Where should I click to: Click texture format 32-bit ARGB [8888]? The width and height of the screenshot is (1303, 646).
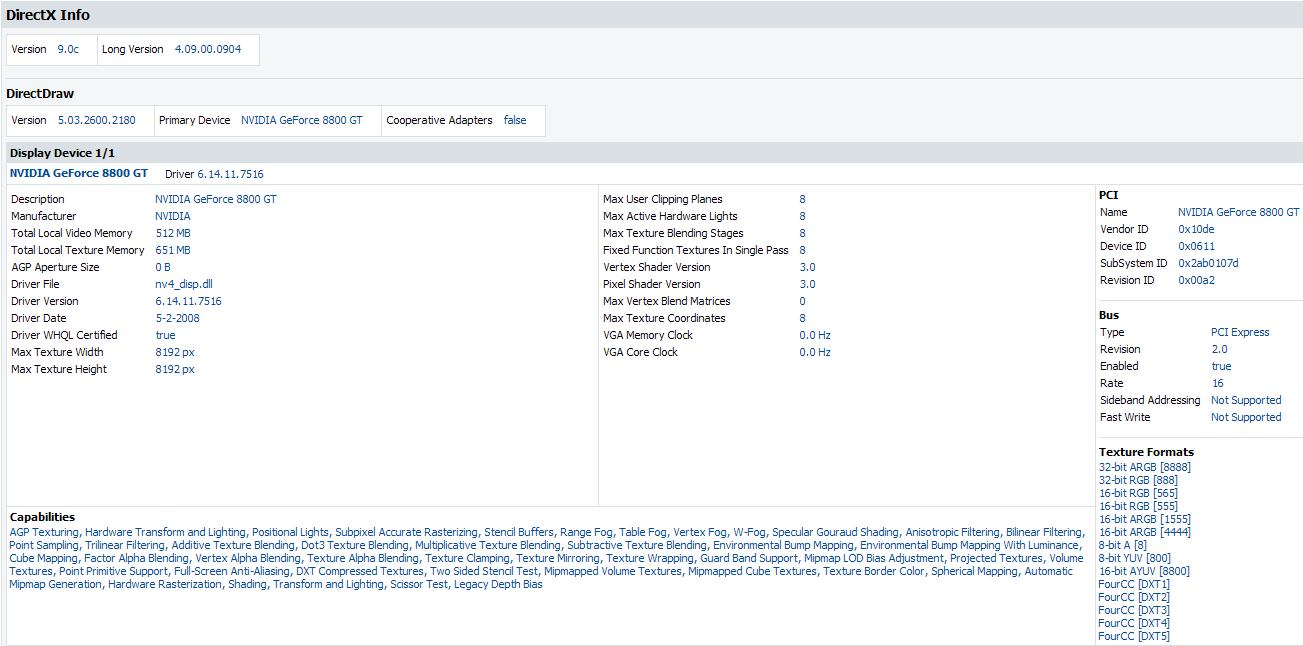1144,467
